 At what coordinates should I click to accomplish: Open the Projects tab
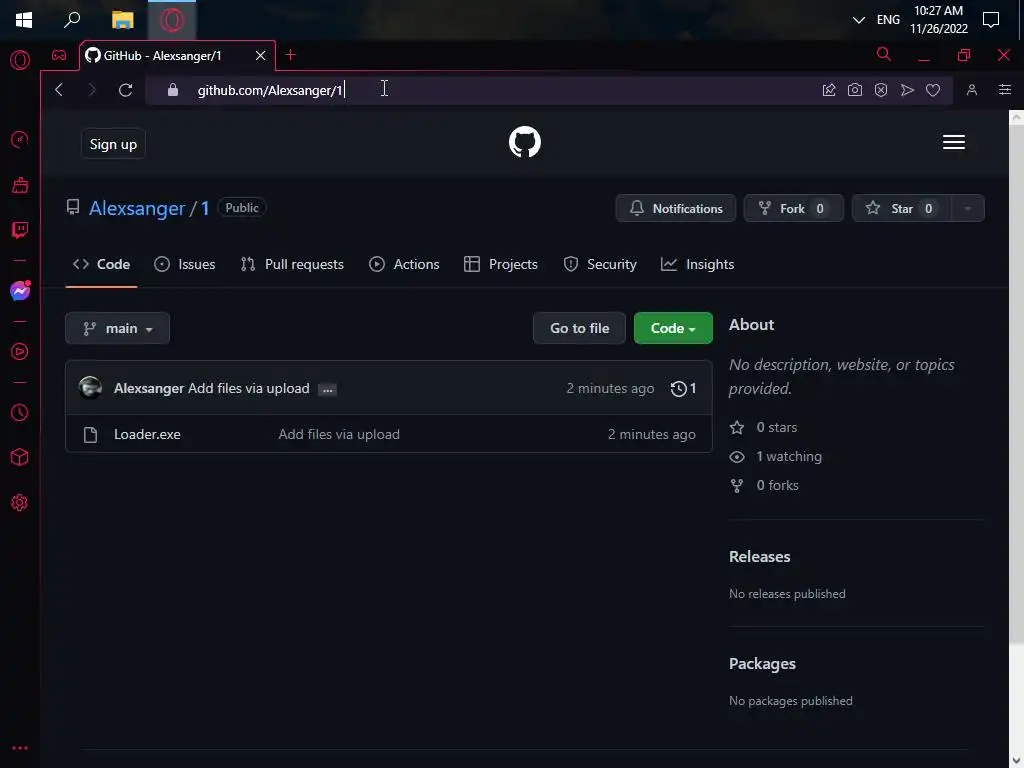click(501, 264)
